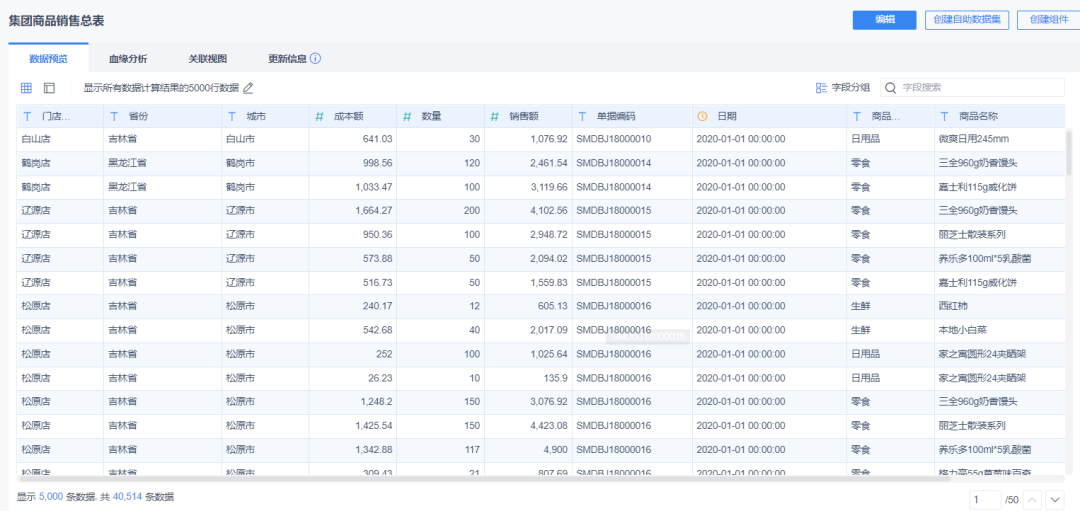1080x511 pixels.
Task: Go to previous page with up arrow
Action: tap(1032, 499)
